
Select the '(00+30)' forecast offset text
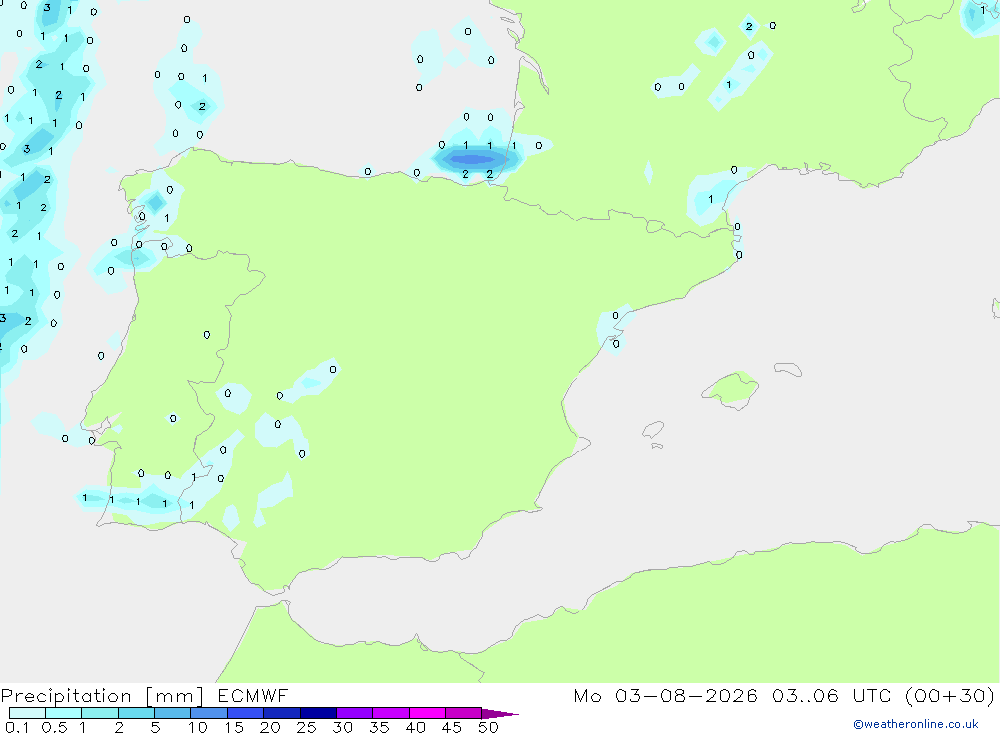point(950,695)
